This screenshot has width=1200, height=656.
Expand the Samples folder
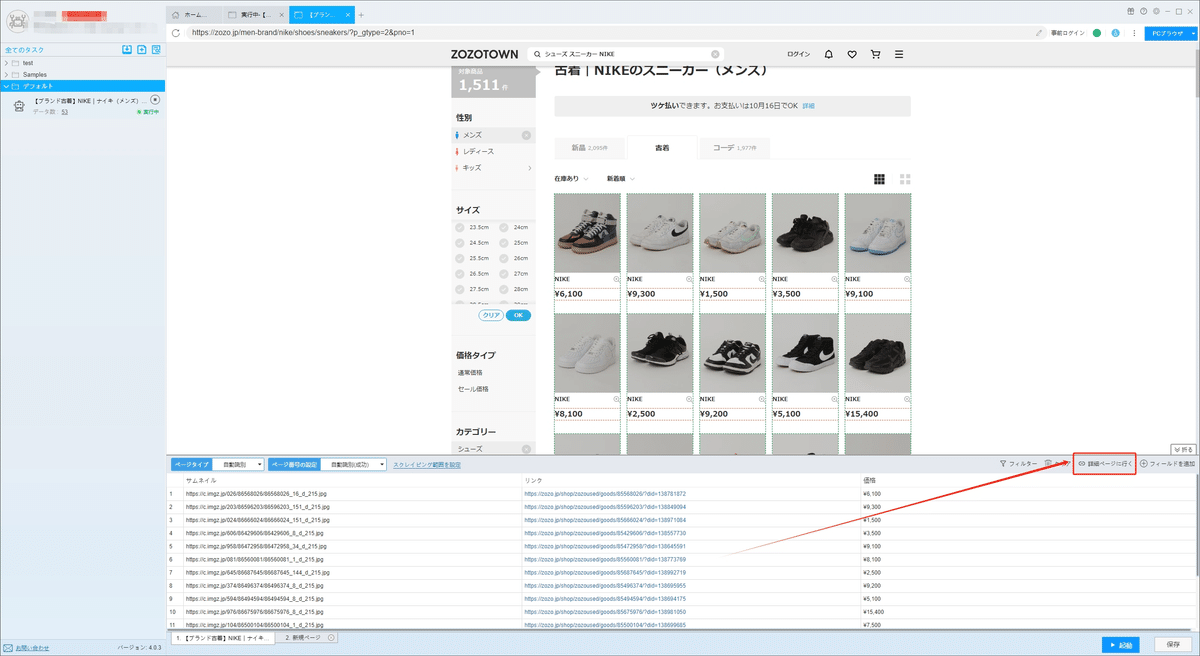point(7,75)
